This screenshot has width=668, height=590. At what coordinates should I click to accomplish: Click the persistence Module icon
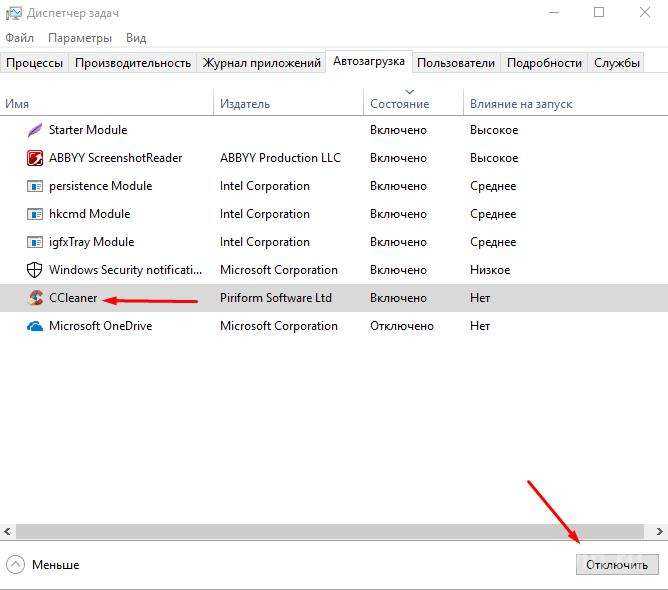pos(35,186)
